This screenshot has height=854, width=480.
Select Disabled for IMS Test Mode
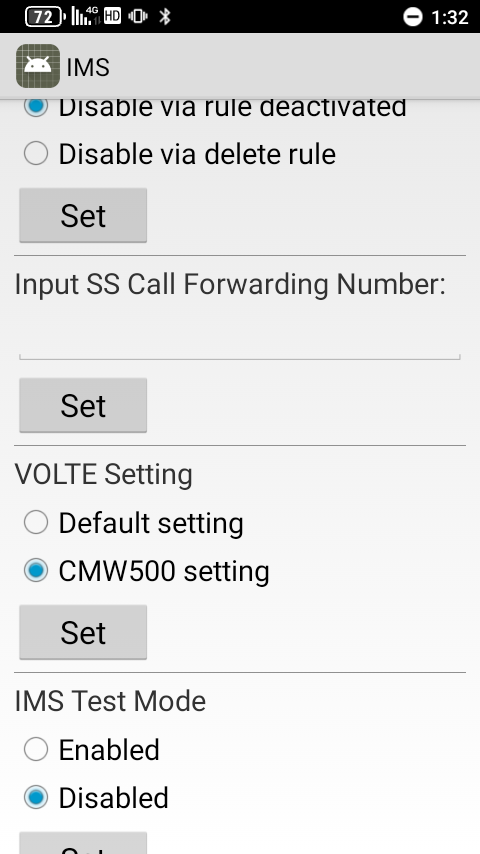pos(96,797)
